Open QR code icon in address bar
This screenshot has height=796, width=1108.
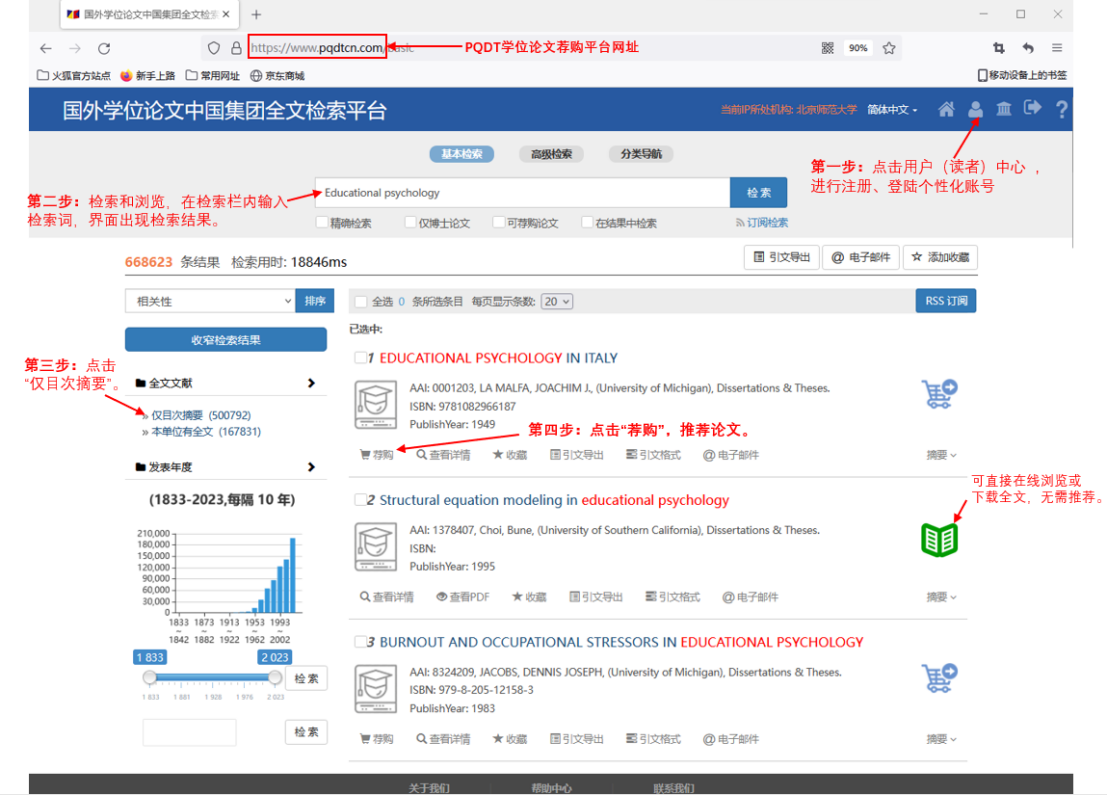pyautogui.click(x=827, y=48)
